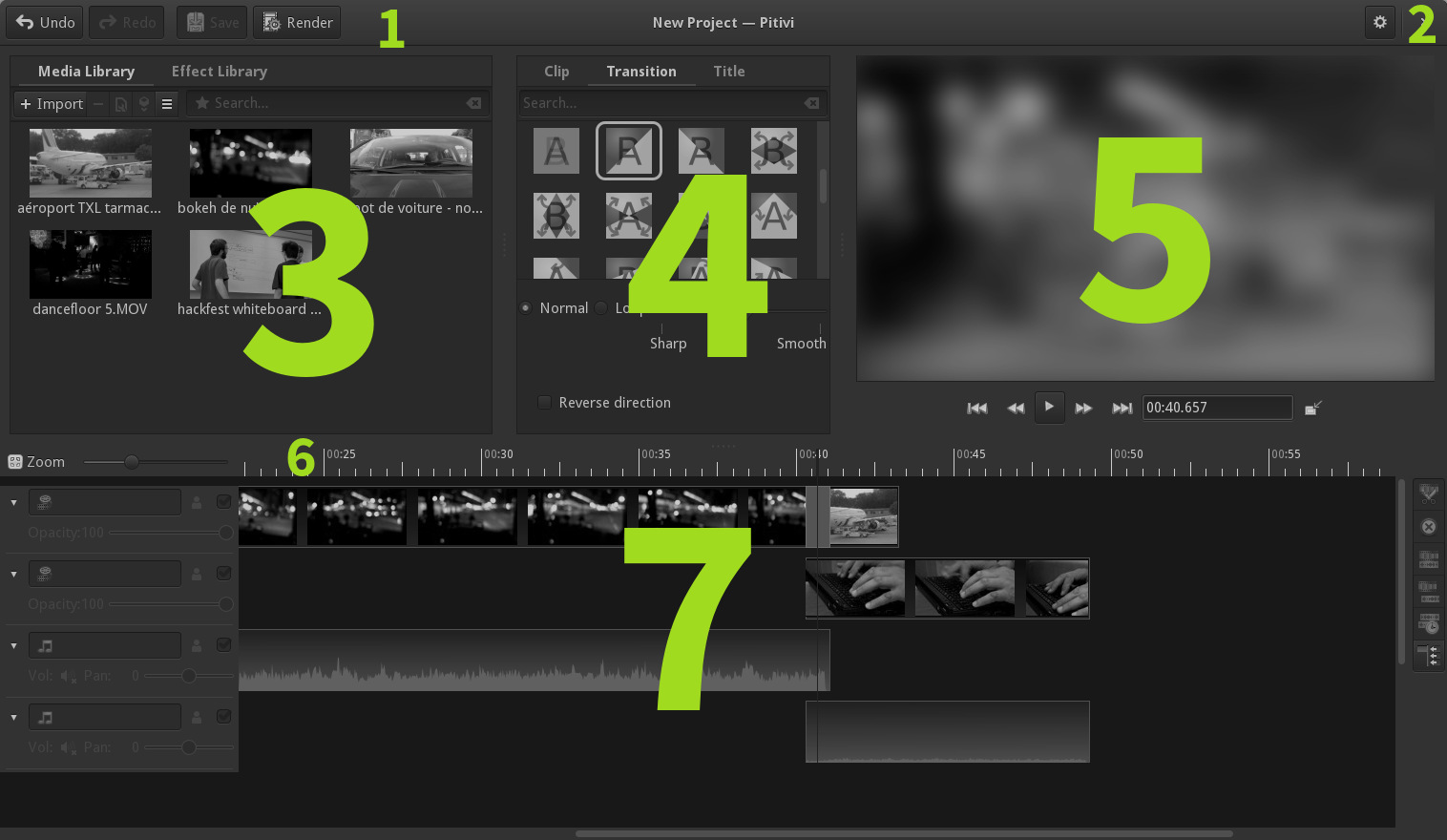Click the group clips icon
The height and width of the screenshot is (840, 1447).
click(1428, 559)
